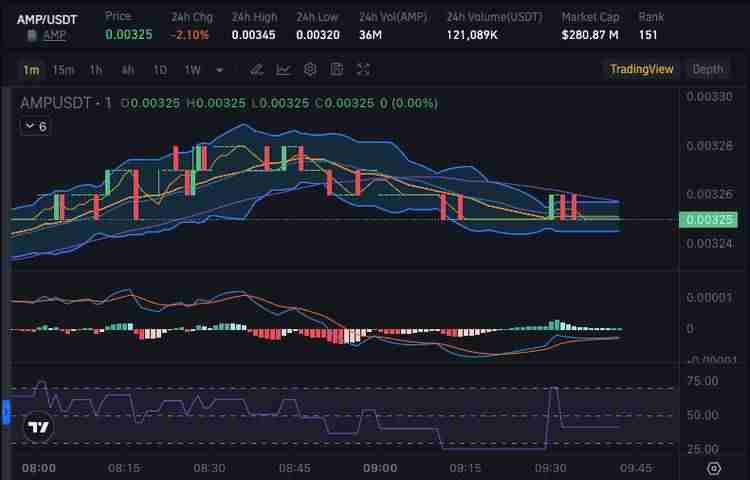The width and height of the screenshot is (750, 480).
Task: Click the blue left edge handle
Action: tap(5, 411)
